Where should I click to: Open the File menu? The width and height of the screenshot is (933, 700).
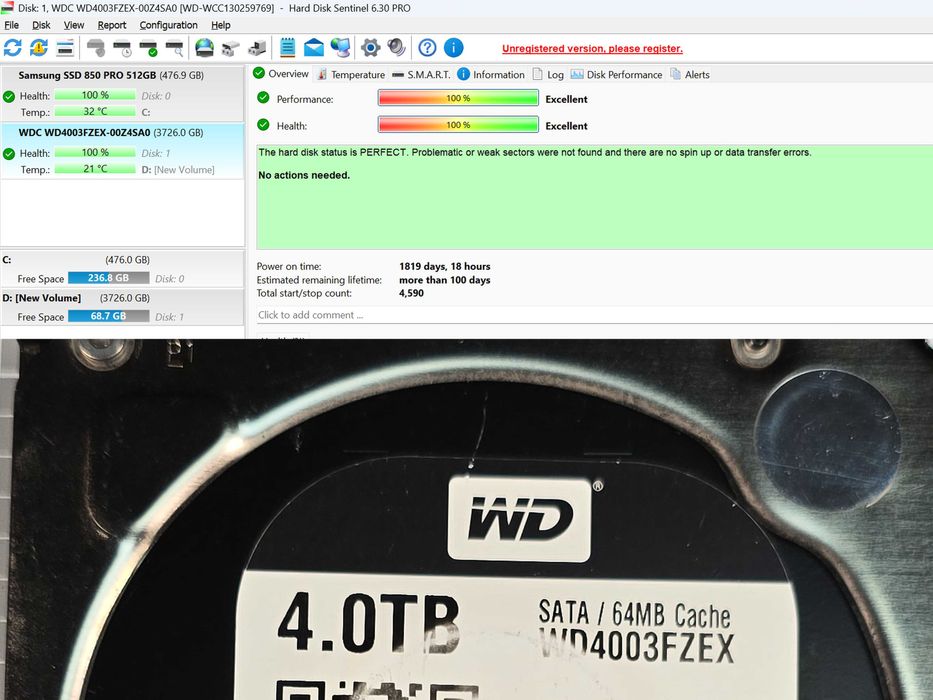click(11, 25)
